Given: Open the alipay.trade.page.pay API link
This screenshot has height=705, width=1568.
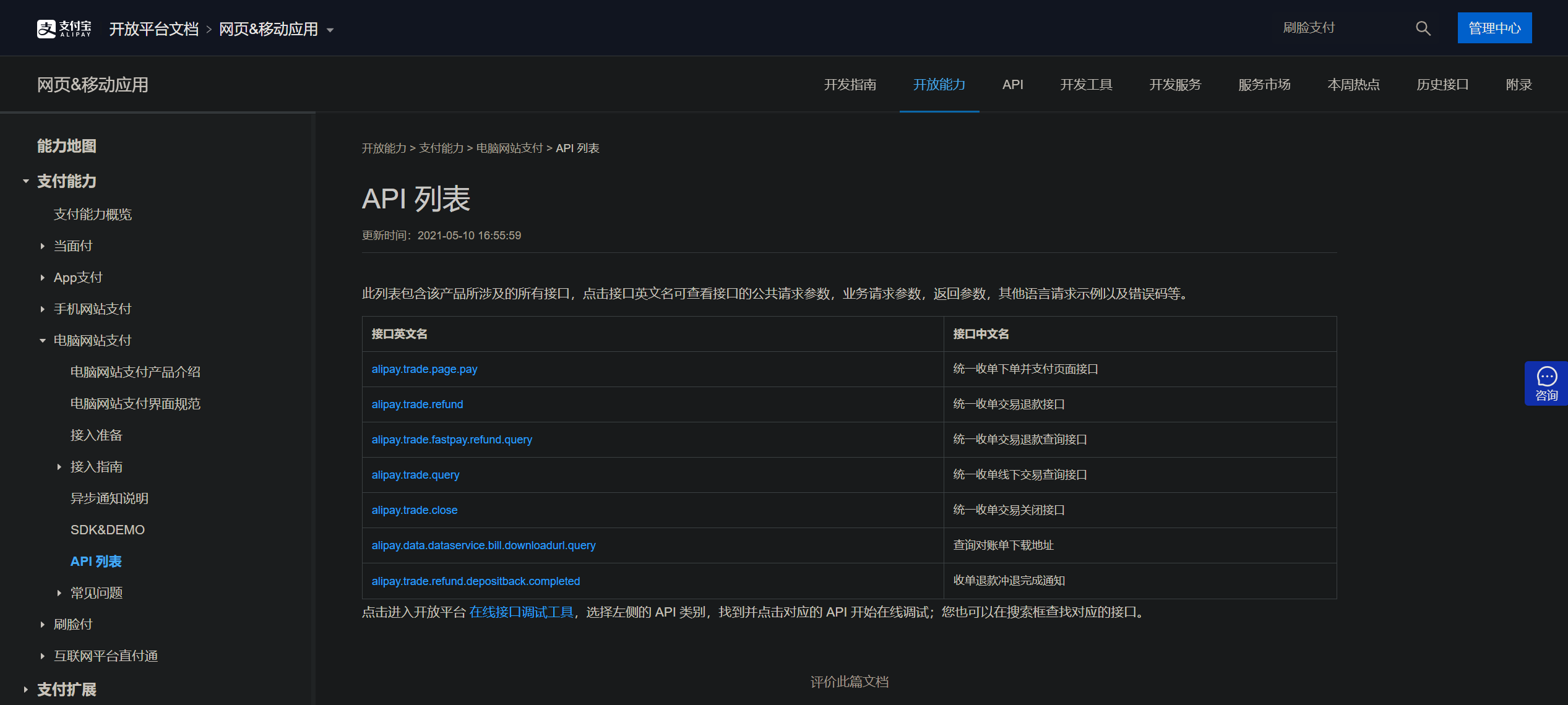Looking at the screenshot, I should [x=424, y=369].
